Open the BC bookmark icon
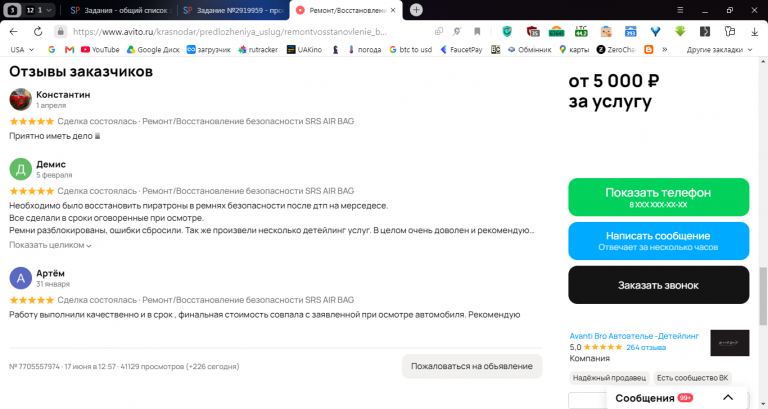 [495, 49]
